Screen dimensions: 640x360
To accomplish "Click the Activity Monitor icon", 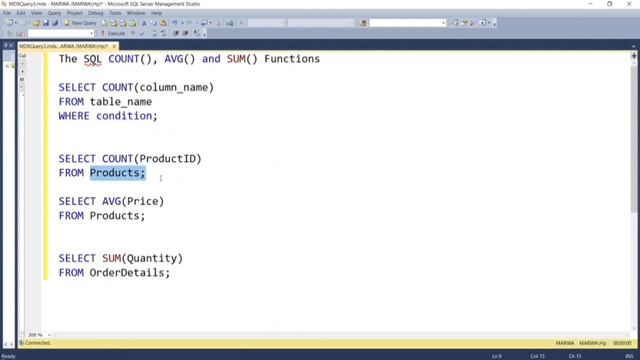I will coord(230,23).
